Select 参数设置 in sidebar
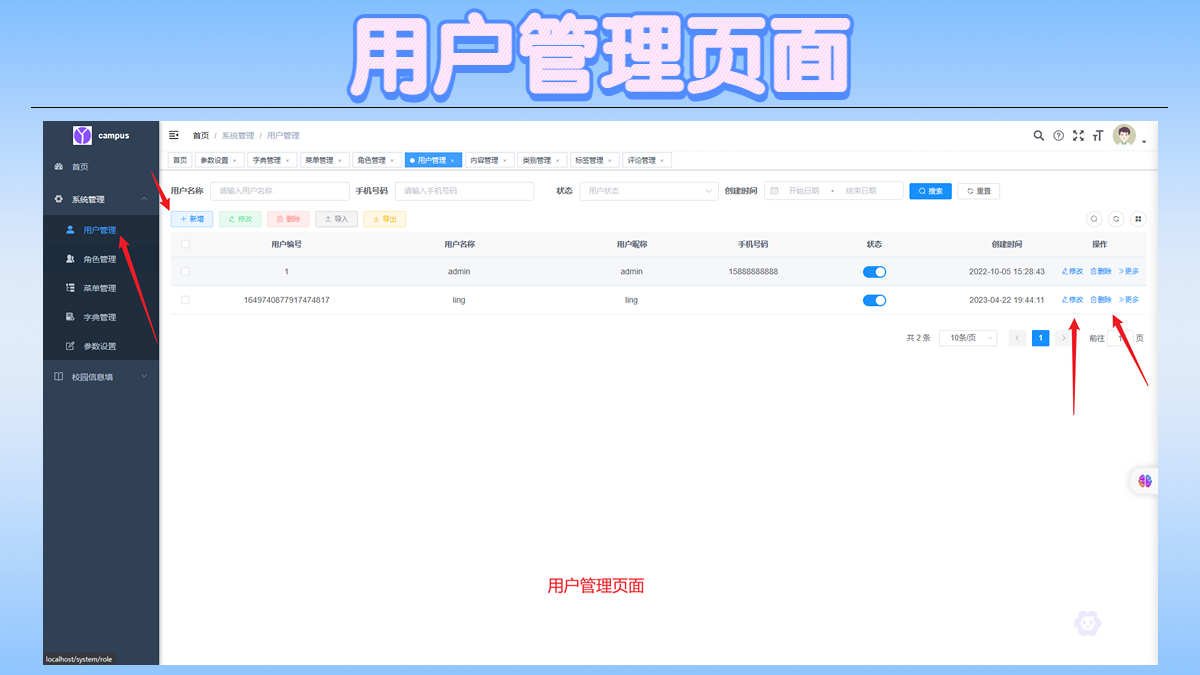This screenshot has height=675, width=1200. click(100, 346)
